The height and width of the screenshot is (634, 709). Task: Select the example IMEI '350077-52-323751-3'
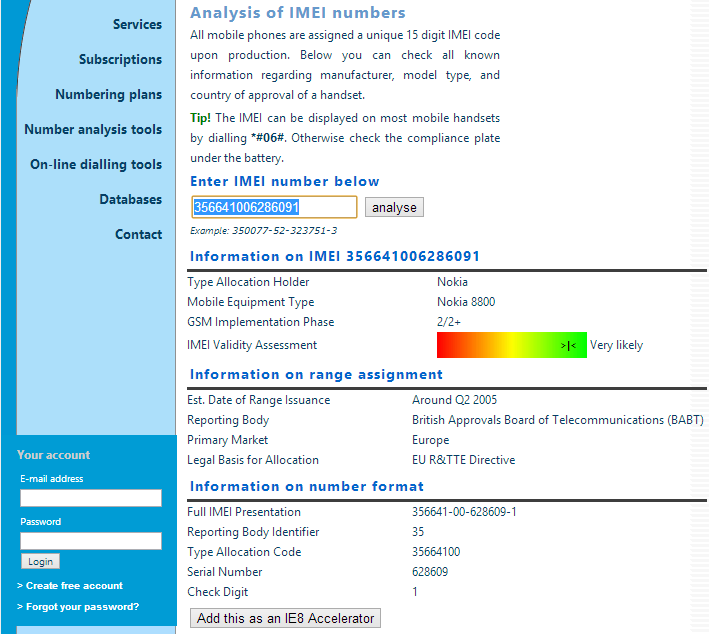(x=284, y=231)
